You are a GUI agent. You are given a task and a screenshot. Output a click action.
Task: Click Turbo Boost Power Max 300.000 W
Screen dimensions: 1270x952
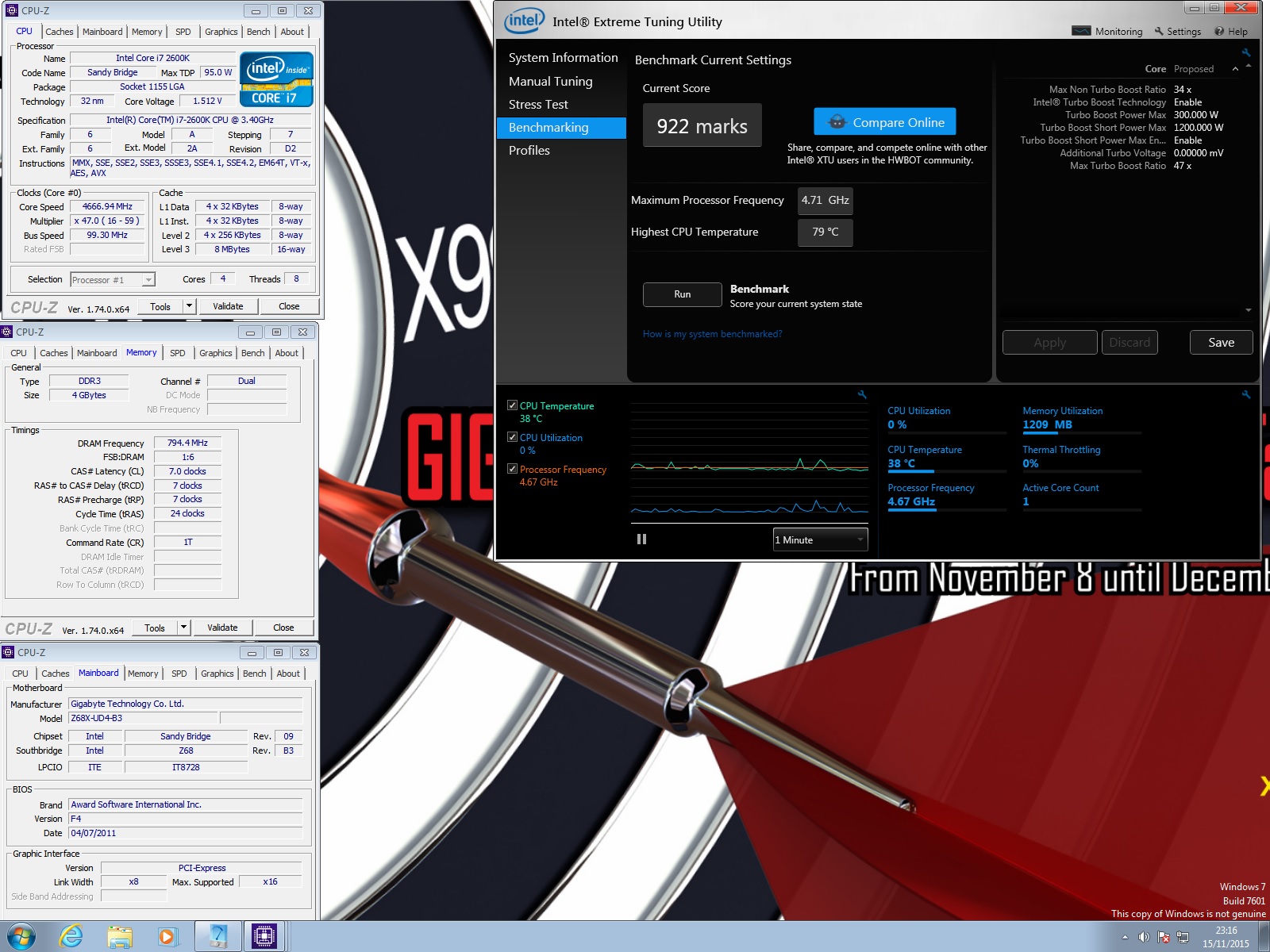click(1196, 115)
